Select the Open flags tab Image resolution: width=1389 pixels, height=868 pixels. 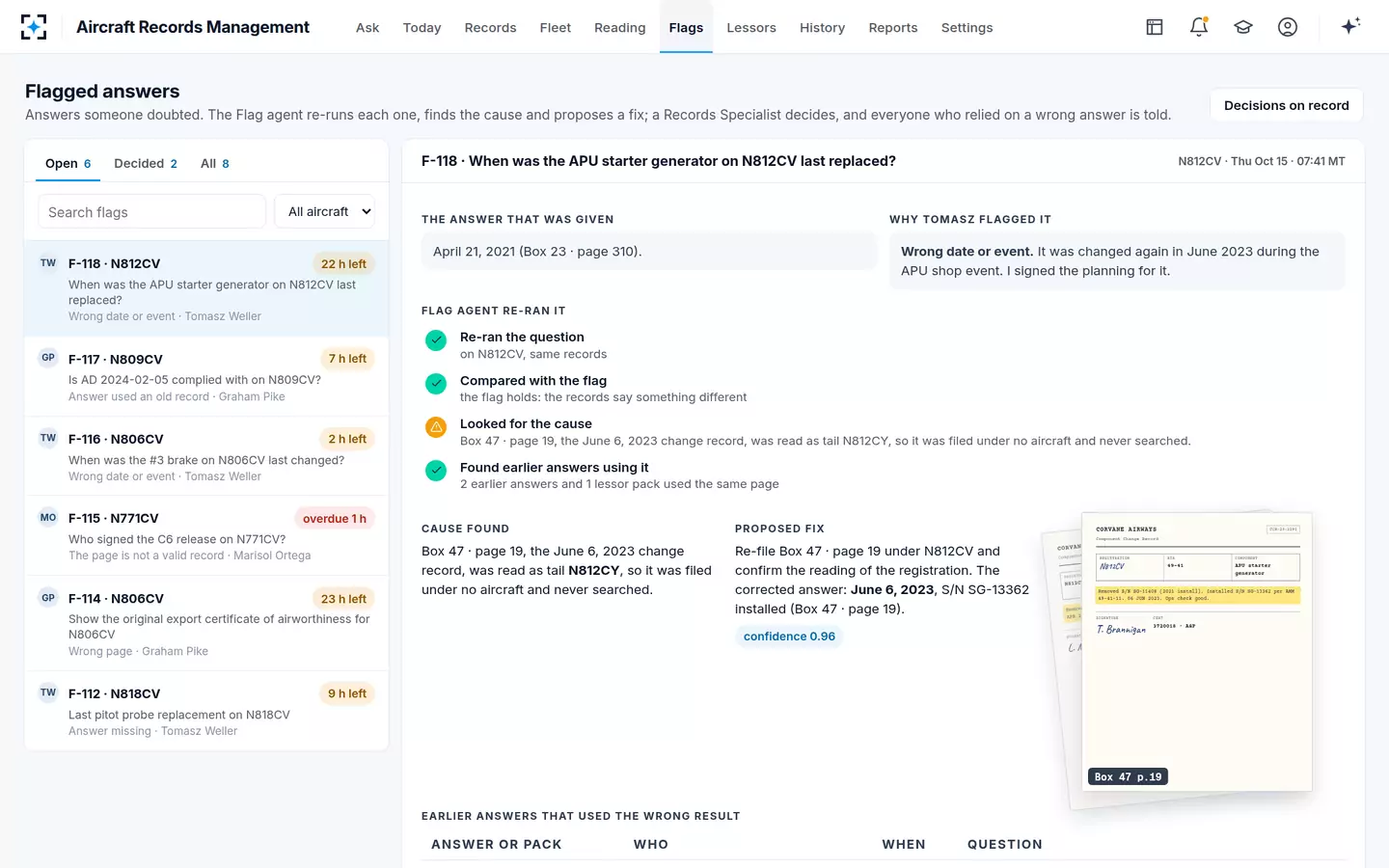(68, 164)
